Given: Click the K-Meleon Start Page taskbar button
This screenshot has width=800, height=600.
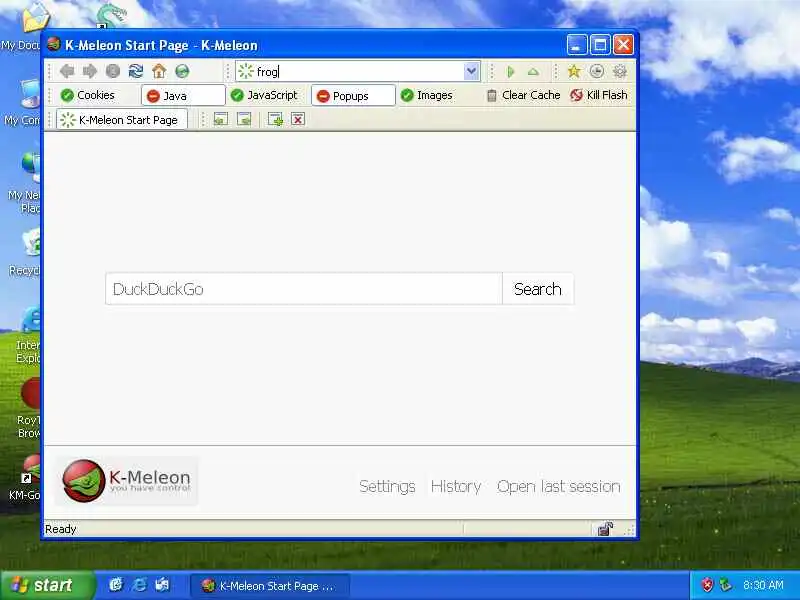Looking at the screenshot, I should (x=270, y=586).
